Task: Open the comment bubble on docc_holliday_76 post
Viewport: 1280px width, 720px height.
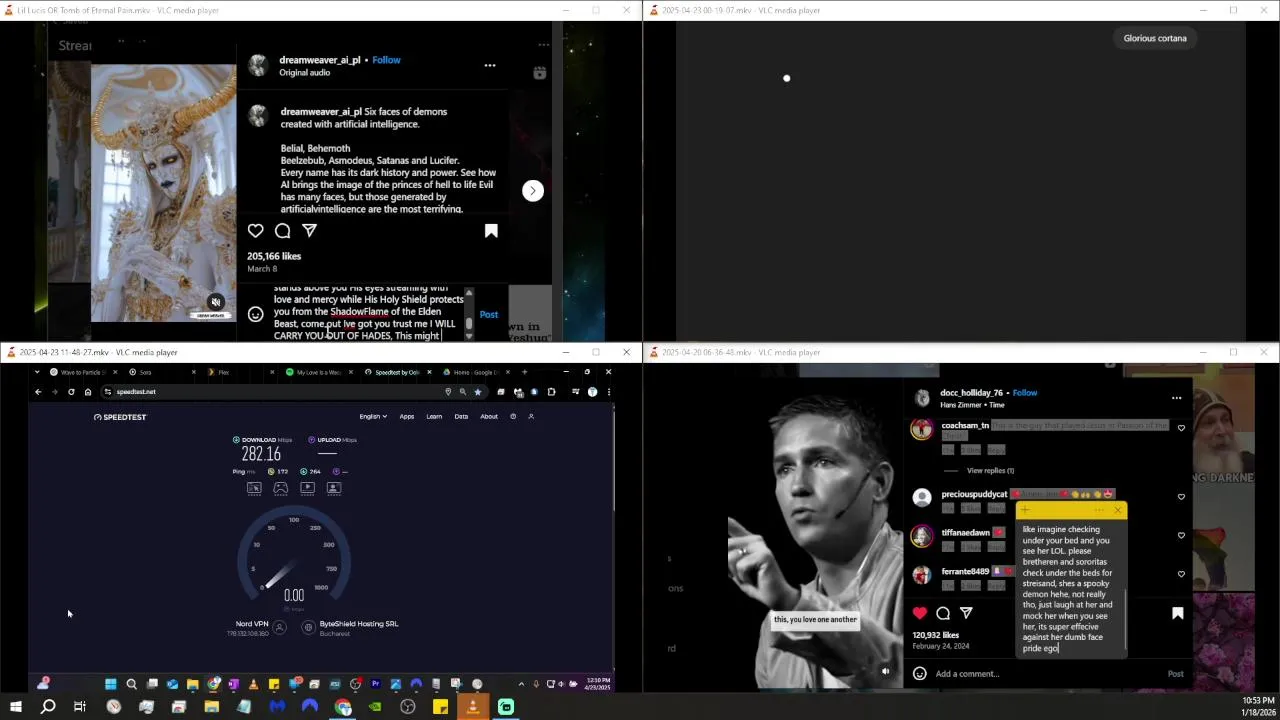Action: pyautogui.click(x=943, y=613)
